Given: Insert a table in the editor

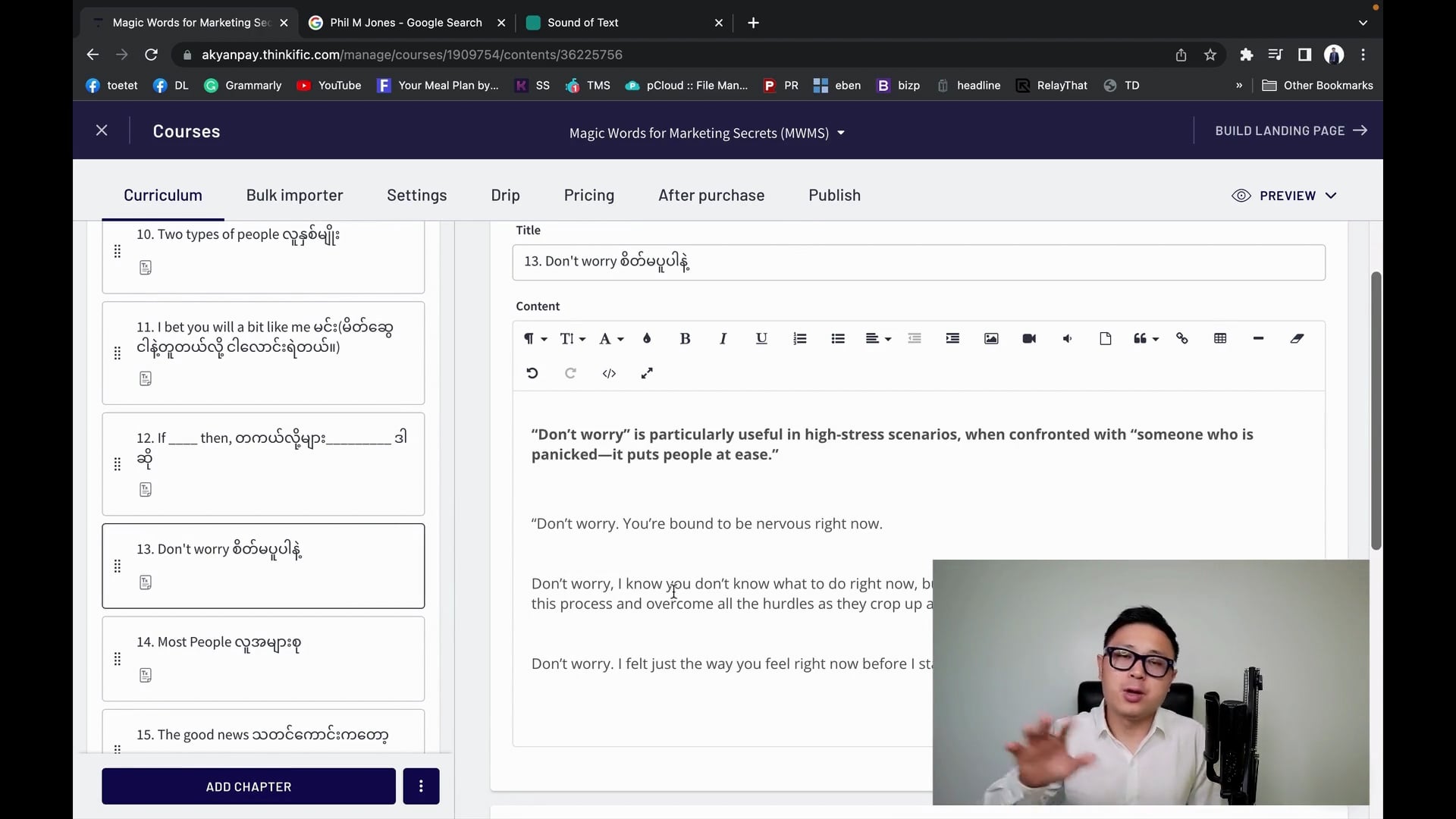Looking at the screenshot, I should pos(1220,339).
